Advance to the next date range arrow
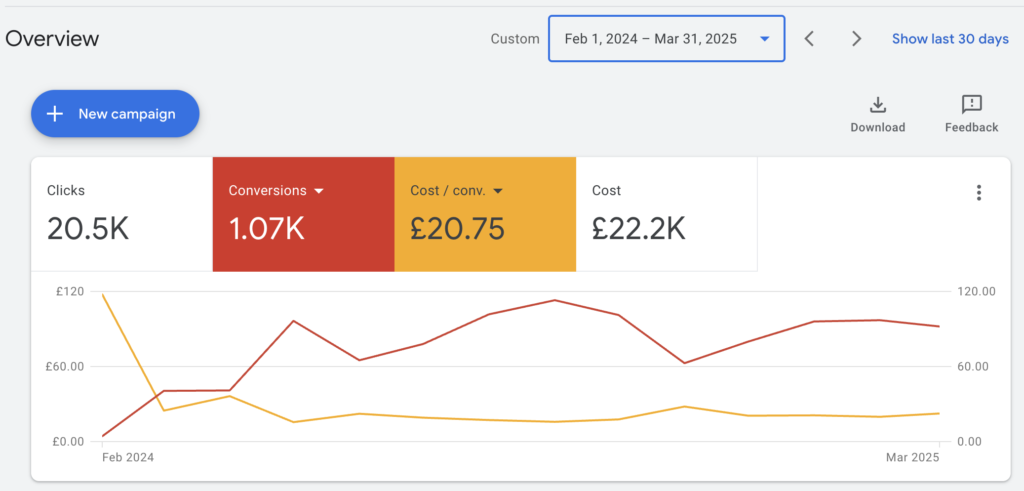This screenshot has width=1024, height=491. point(856,39)
